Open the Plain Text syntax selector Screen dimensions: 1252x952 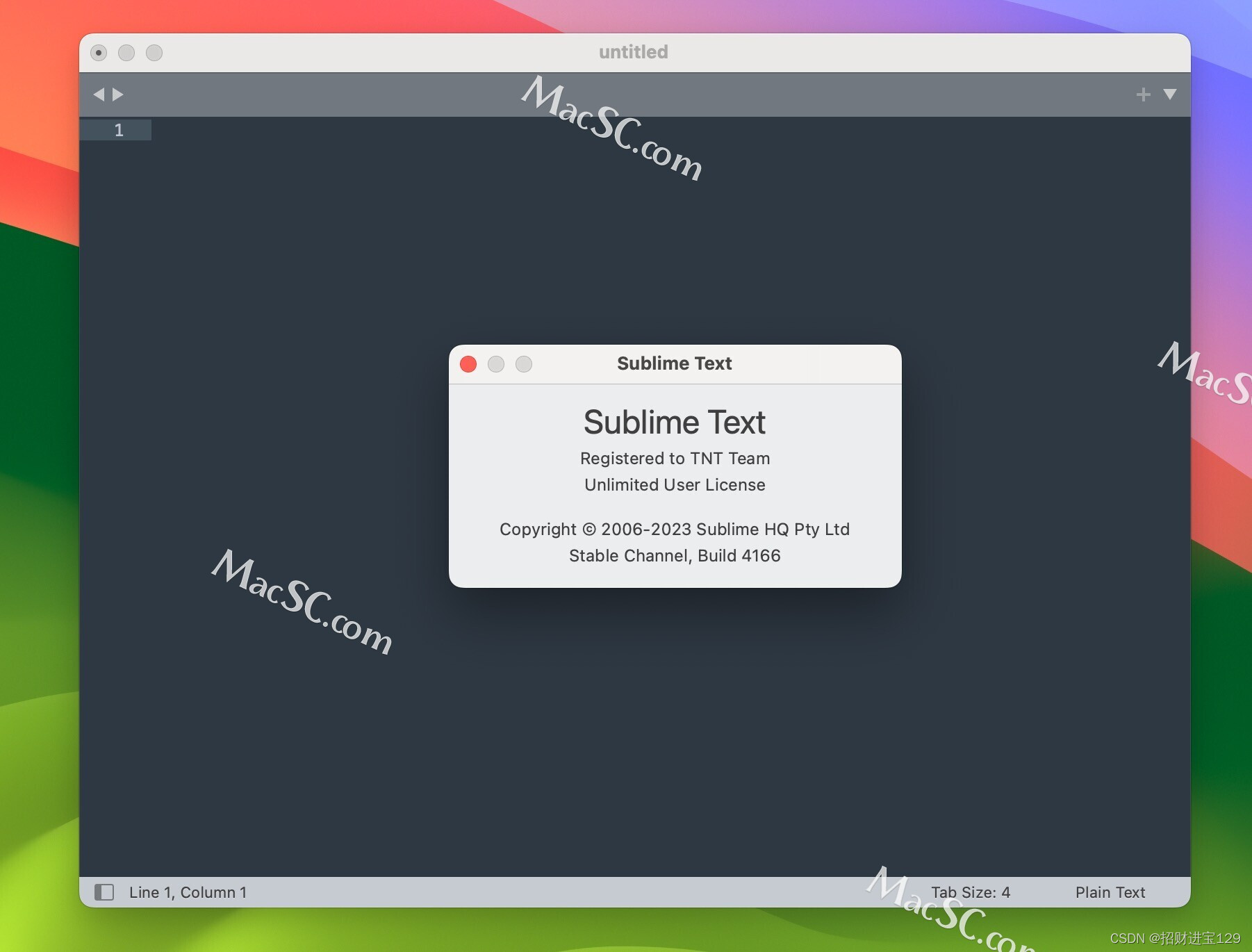pos(1110,892)
